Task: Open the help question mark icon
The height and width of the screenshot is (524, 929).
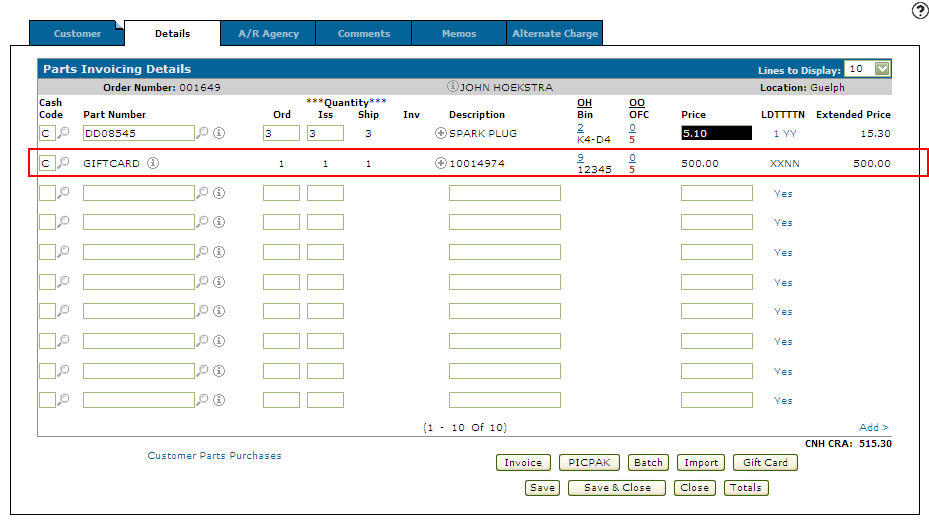Action: (x=920, y=10)
